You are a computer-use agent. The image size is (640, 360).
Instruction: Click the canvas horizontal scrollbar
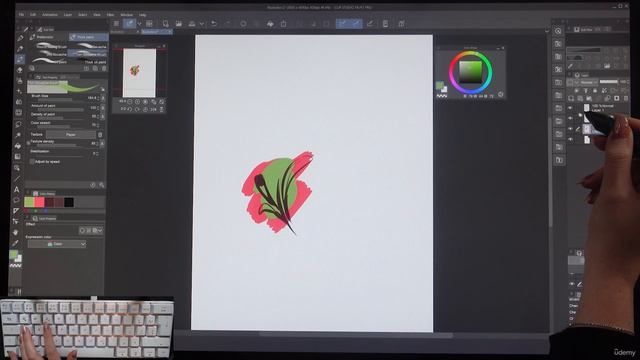click(x=355, y=335)
